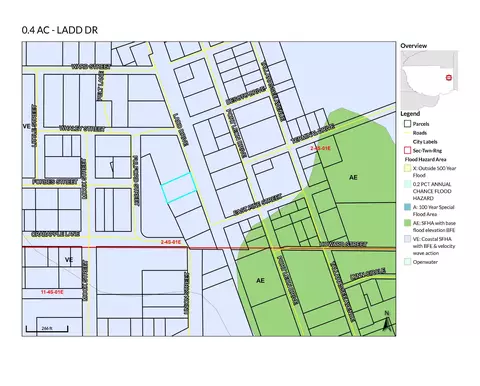Click the AE label under red 2-4S-01E text
Image resolution: width=480 pixels, height=386 pixels.
(353, 178)
